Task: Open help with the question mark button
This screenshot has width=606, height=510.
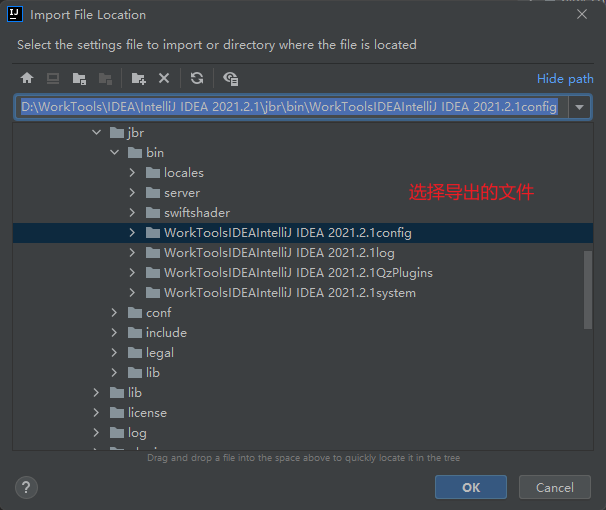Action: (x=26, y=487)
